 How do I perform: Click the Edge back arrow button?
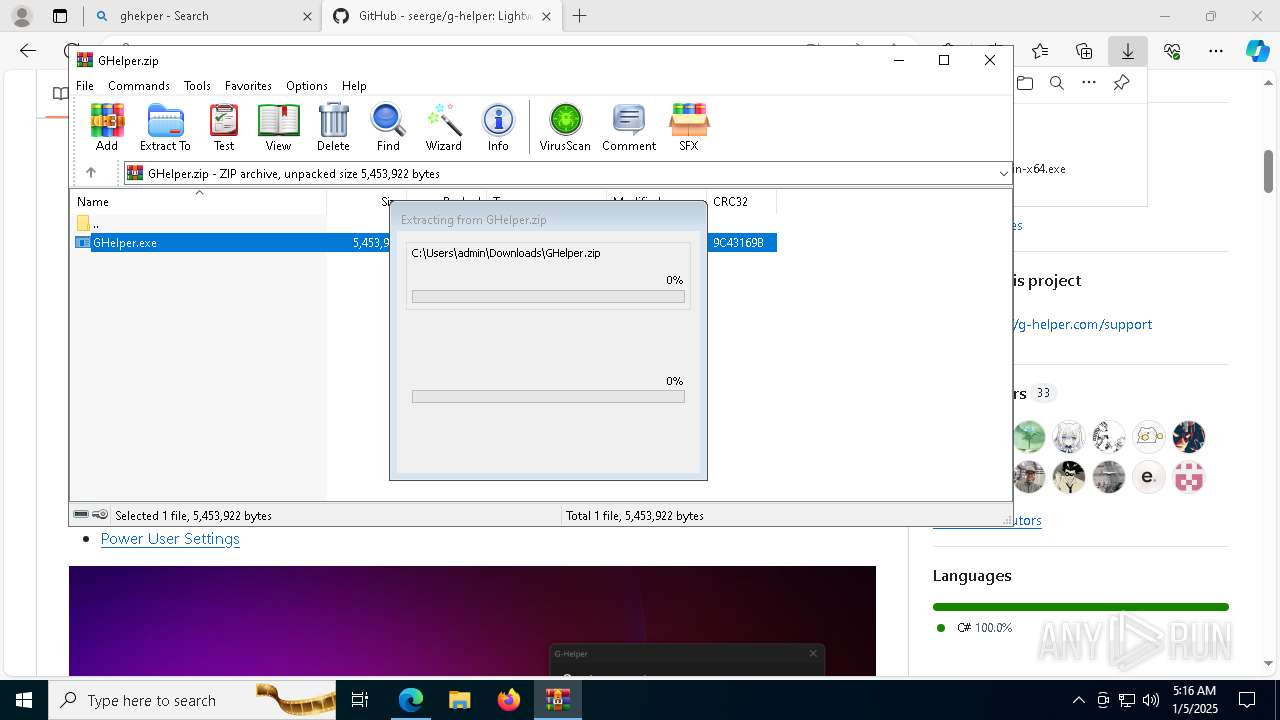point(28,51)
